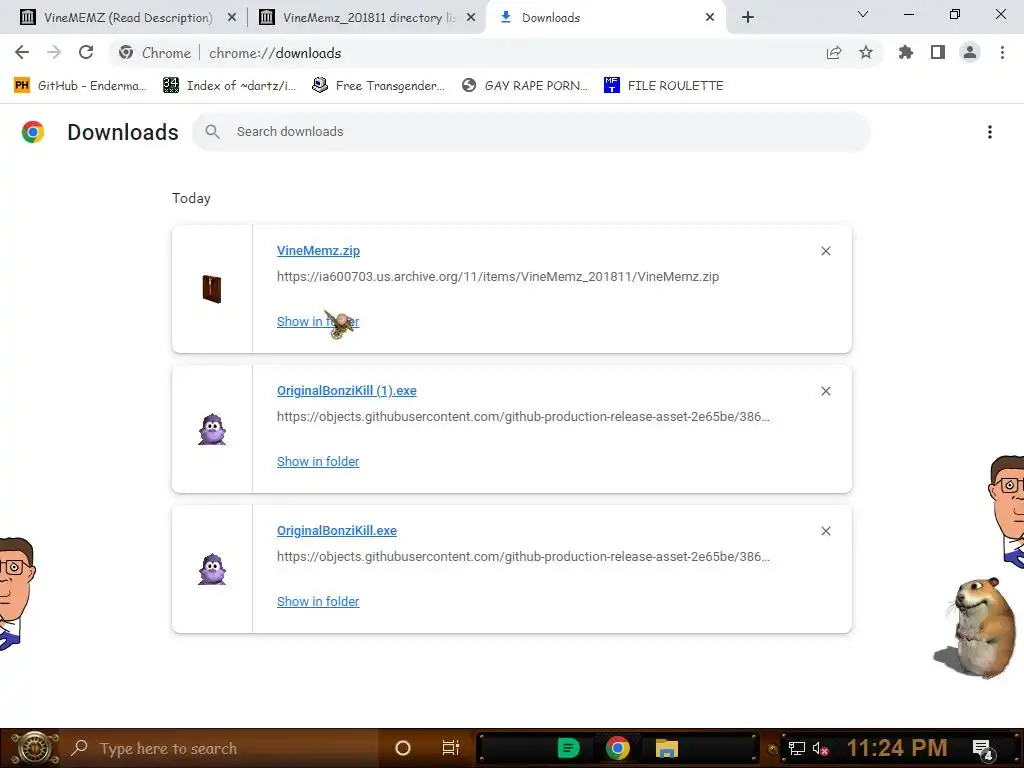Open the GitHub - Enderma... bookmark
The image size is (1024, 768).
(x=80, y=86)
